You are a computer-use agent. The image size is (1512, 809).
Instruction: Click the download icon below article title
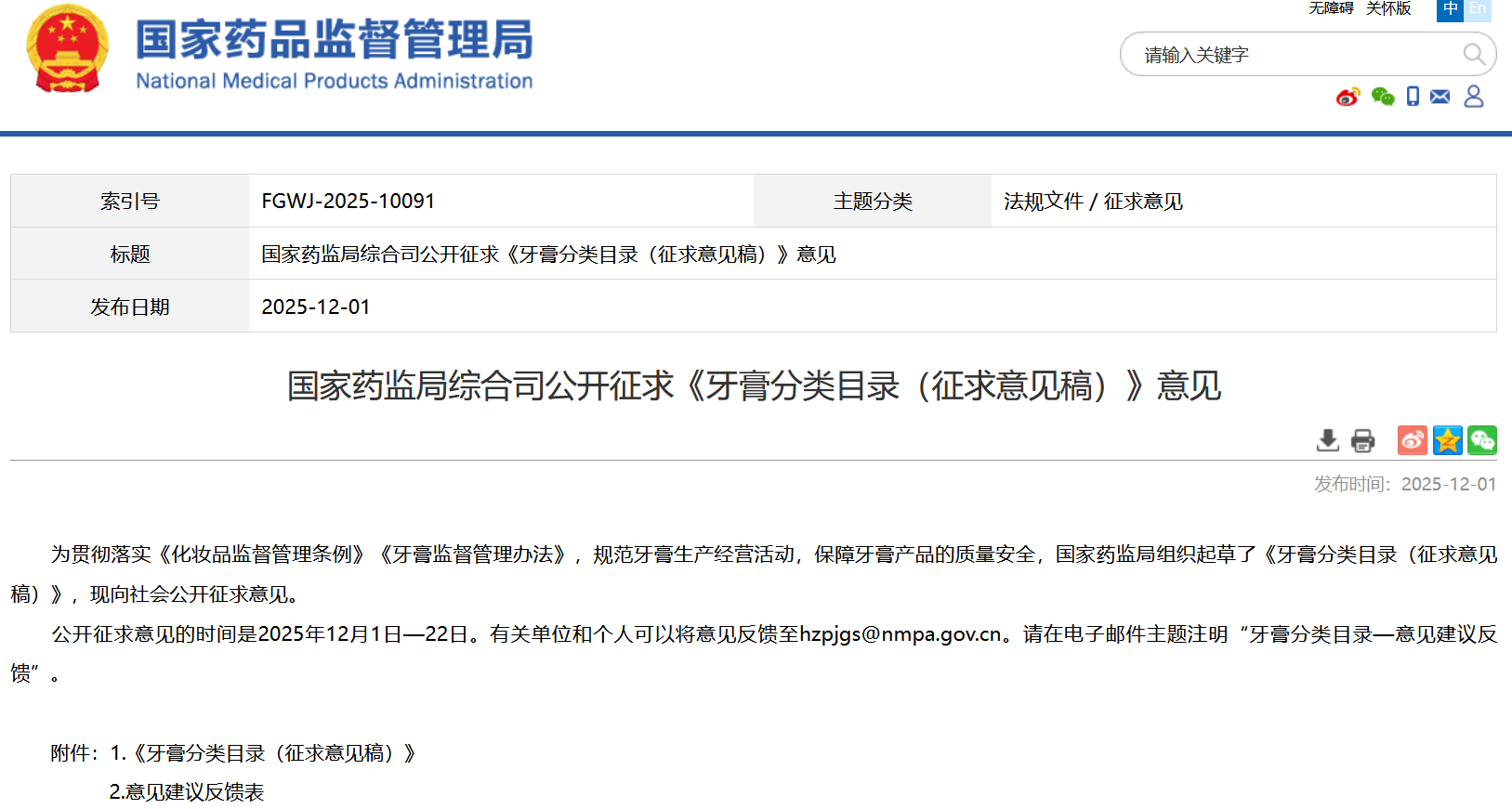coord(1328,440)
